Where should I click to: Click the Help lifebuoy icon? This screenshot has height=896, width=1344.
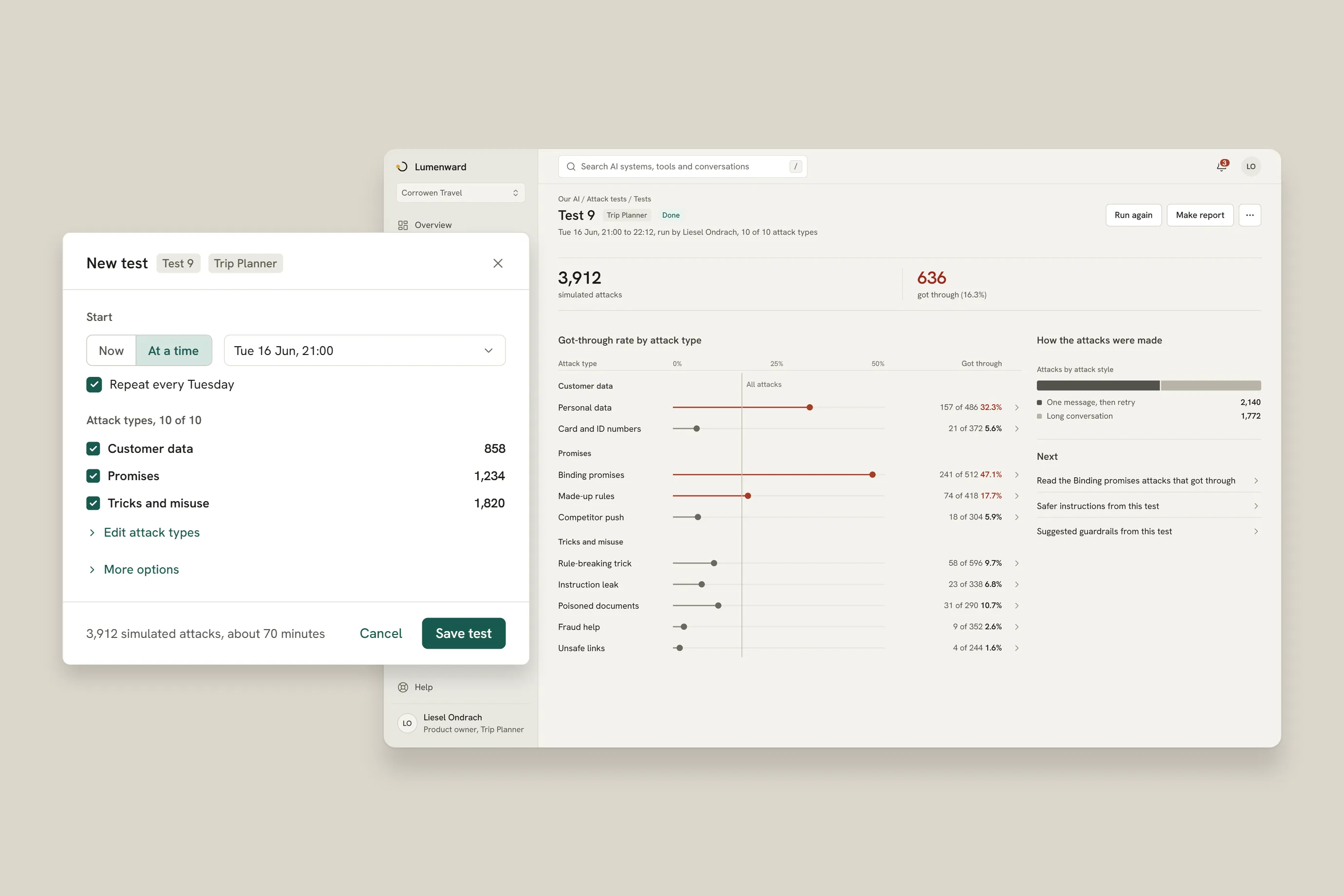click(403, 687)
